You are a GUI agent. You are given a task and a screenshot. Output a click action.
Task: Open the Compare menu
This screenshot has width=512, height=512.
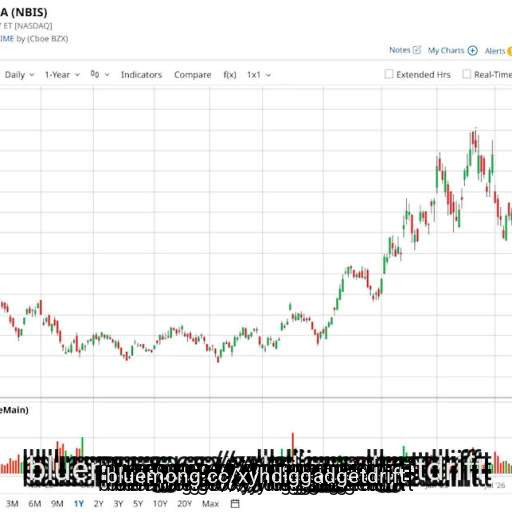193,75
